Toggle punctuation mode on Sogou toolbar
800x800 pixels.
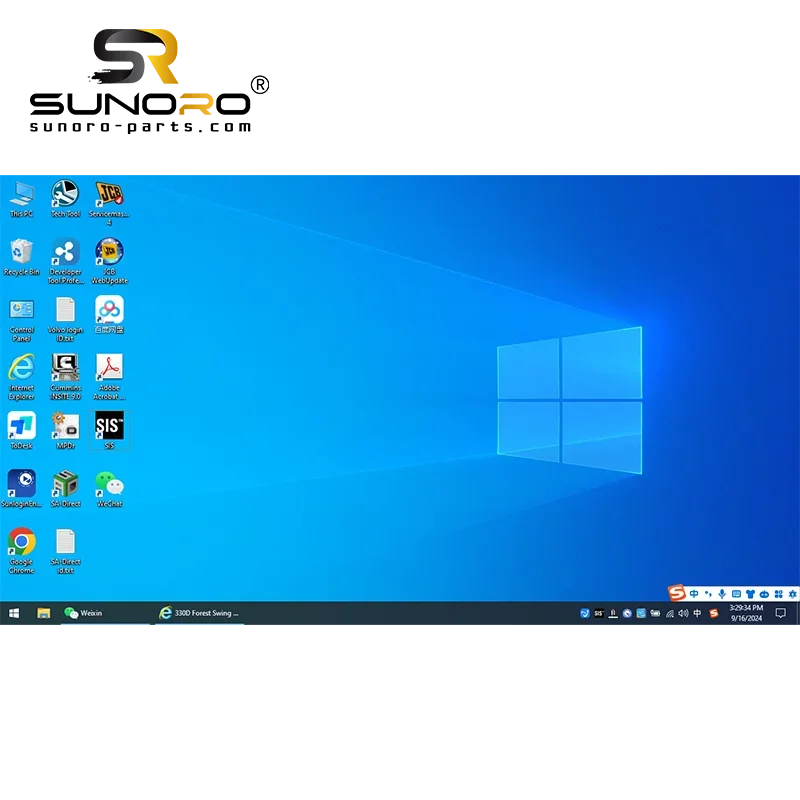tap(708, 594)
